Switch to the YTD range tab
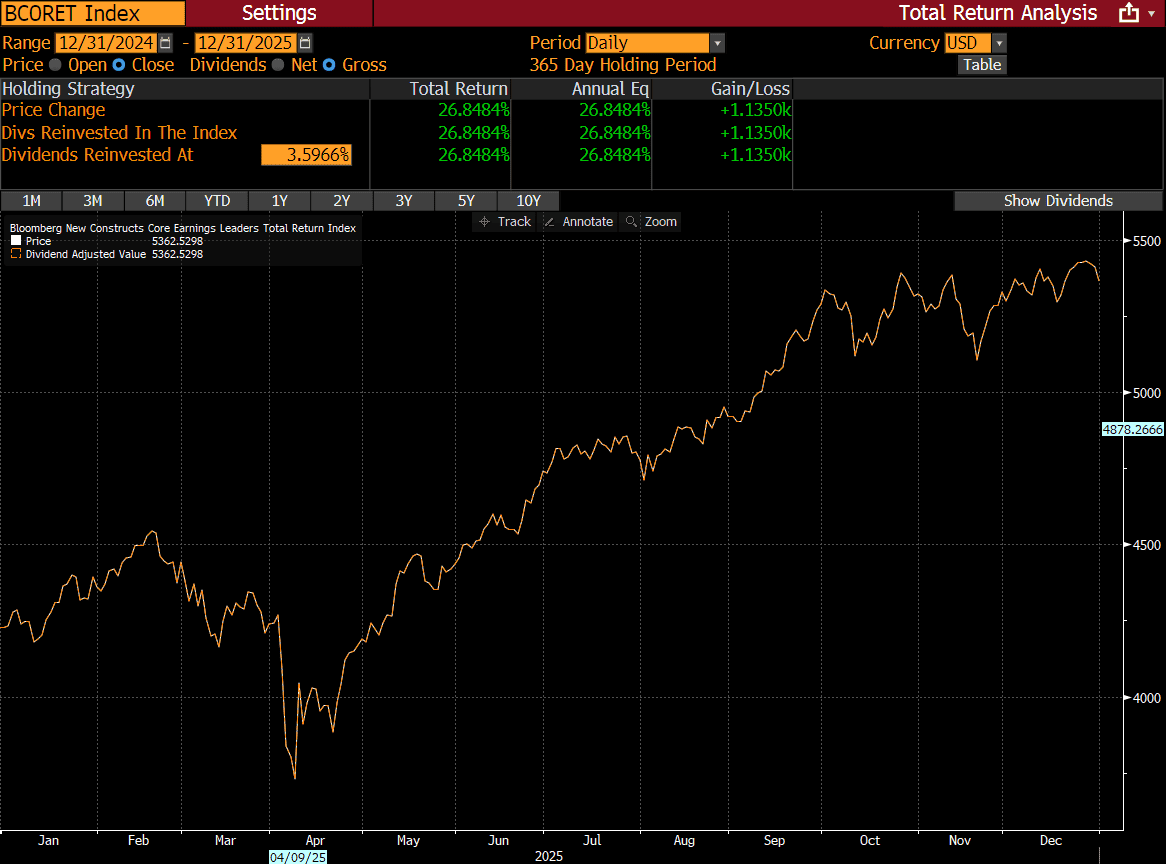The width and height of the screenshot is (1166, 864). coord(217,201)
